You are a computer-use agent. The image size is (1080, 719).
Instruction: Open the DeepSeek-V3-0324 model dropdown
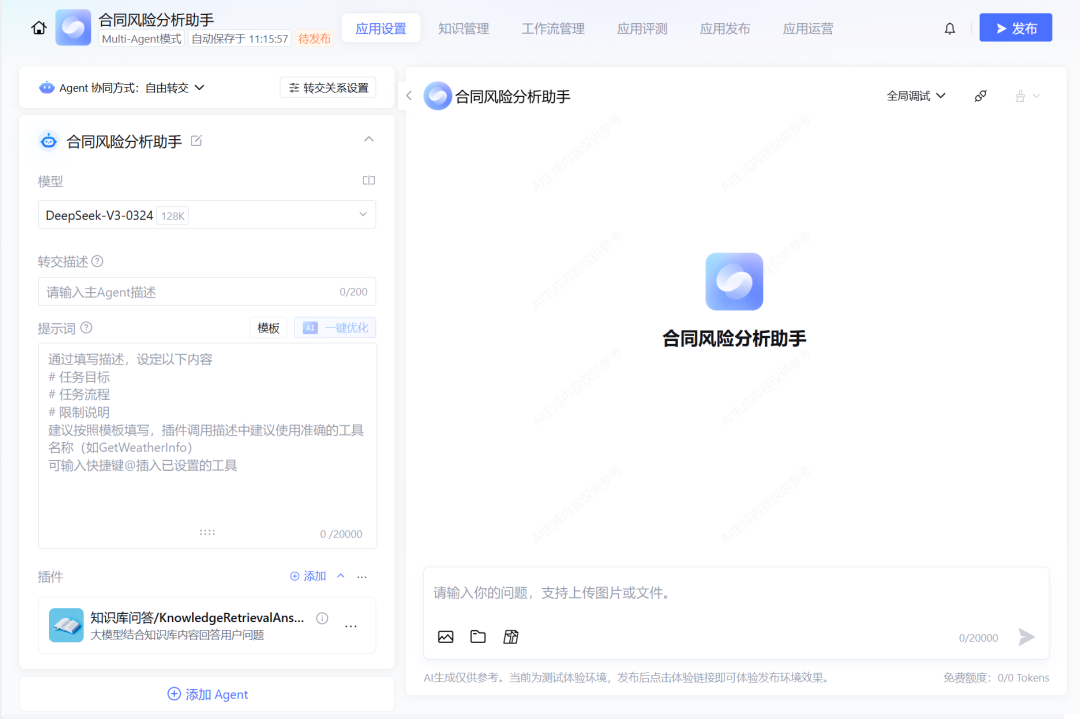click(207, 215)
